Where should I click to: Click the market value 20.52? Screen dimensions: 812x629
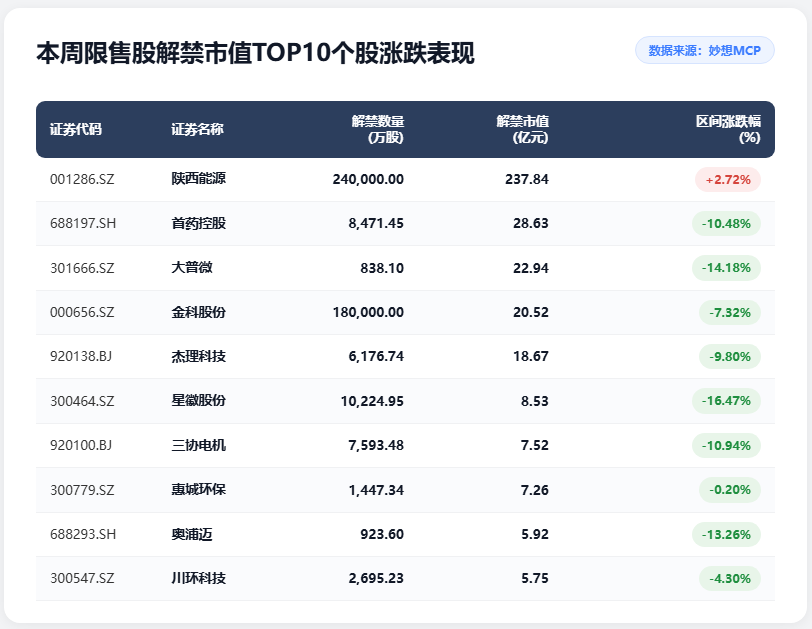pyautogui.click(x=531, y=312)
